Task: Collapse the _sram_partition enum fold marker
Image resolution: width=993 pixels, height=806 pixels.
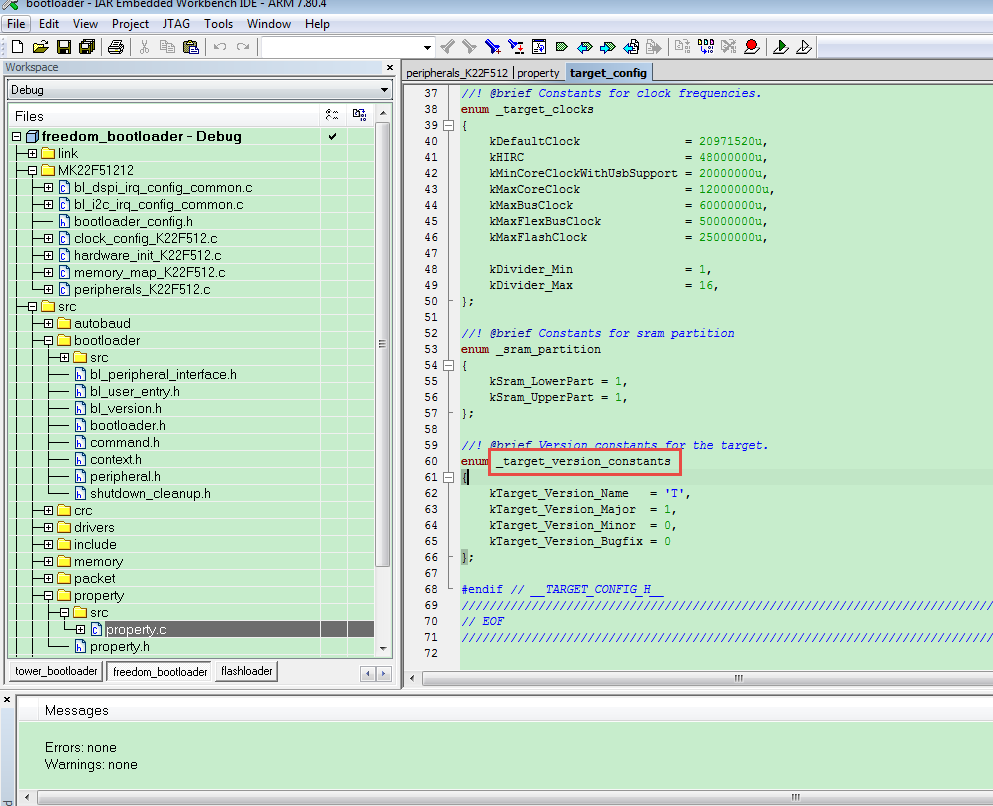Action: [x=447, y=366]
